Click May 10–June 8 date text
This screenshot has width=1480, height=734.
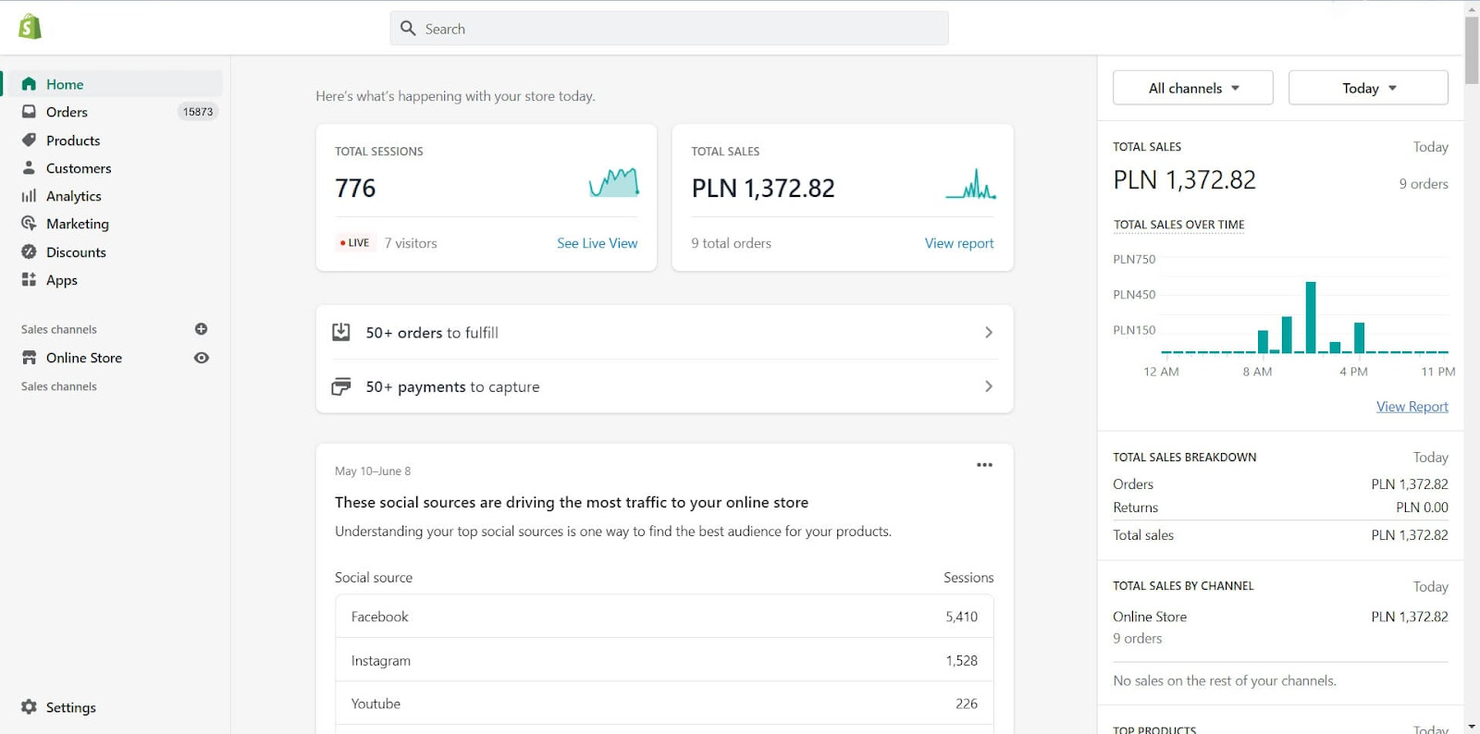pyautogui.click(x=373, y=471)
